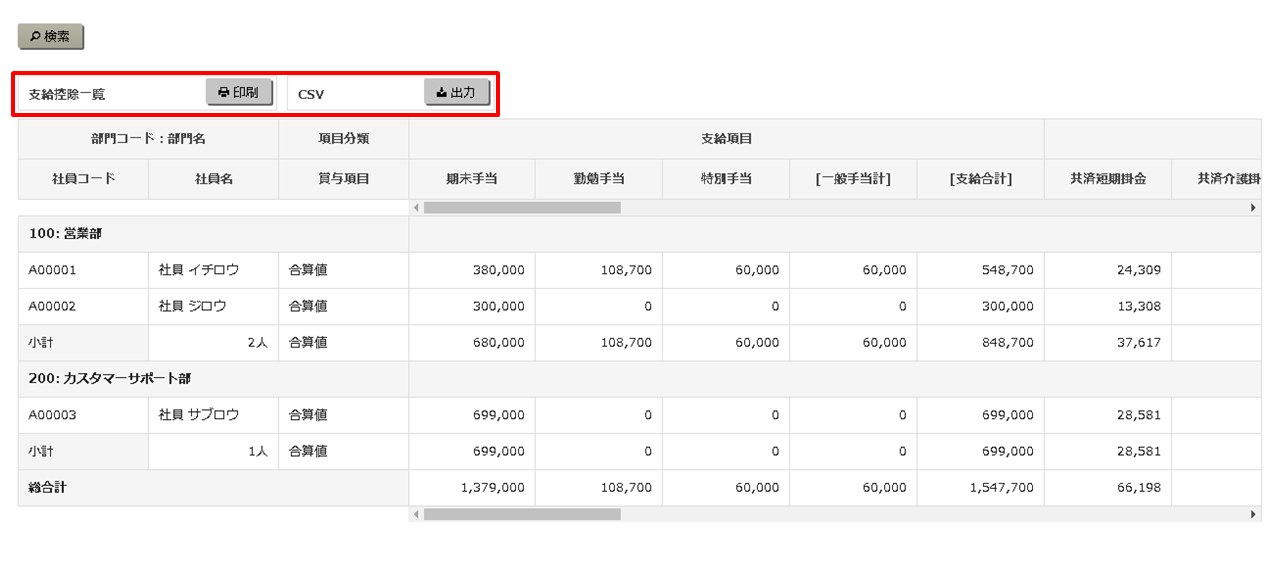
Task: Click the top horizontal scrollbar thumb
Action: tap(521, 208)
